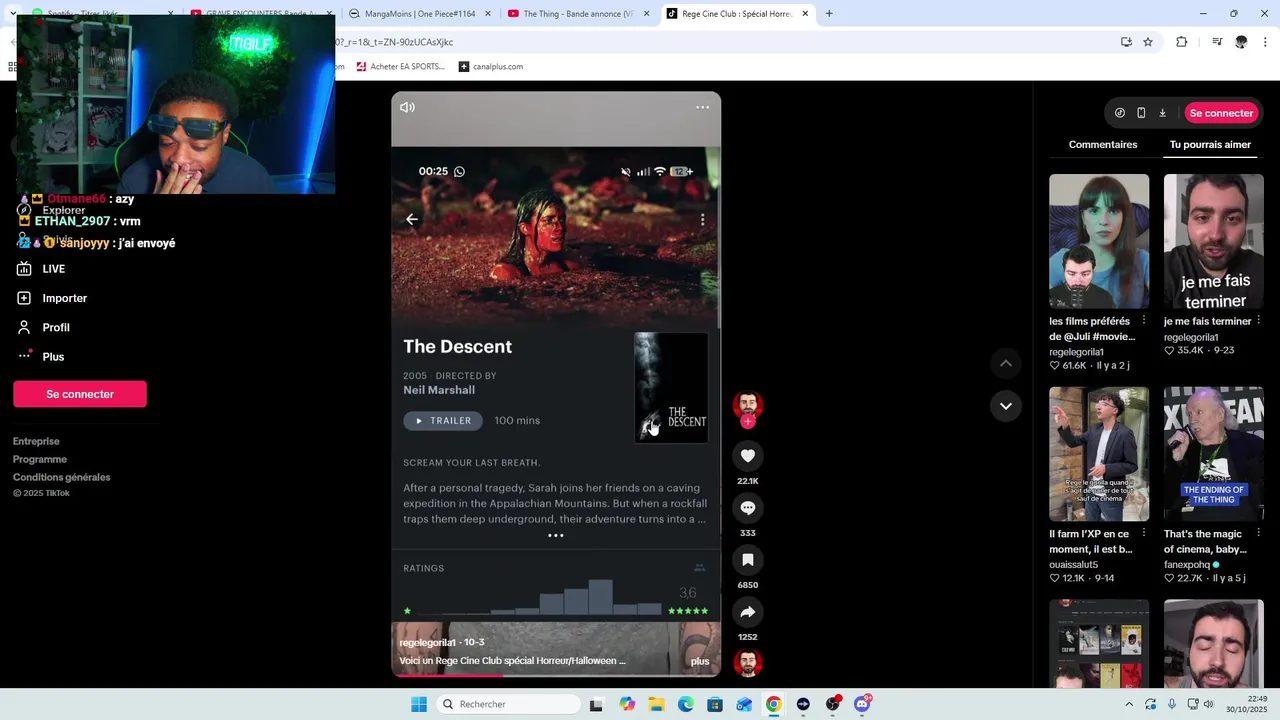Image resolution: width=1280 pixels, height=720 pixels.
Task: Like the video with the heart icon
Action: pyautogui.click(x=747, y=456)
